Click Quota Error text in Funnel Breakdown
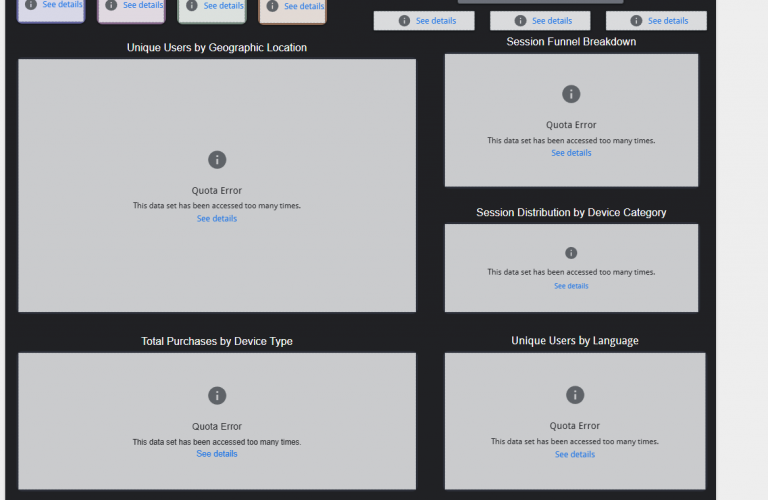Screen dimensions: 768x500 point(571,125)
